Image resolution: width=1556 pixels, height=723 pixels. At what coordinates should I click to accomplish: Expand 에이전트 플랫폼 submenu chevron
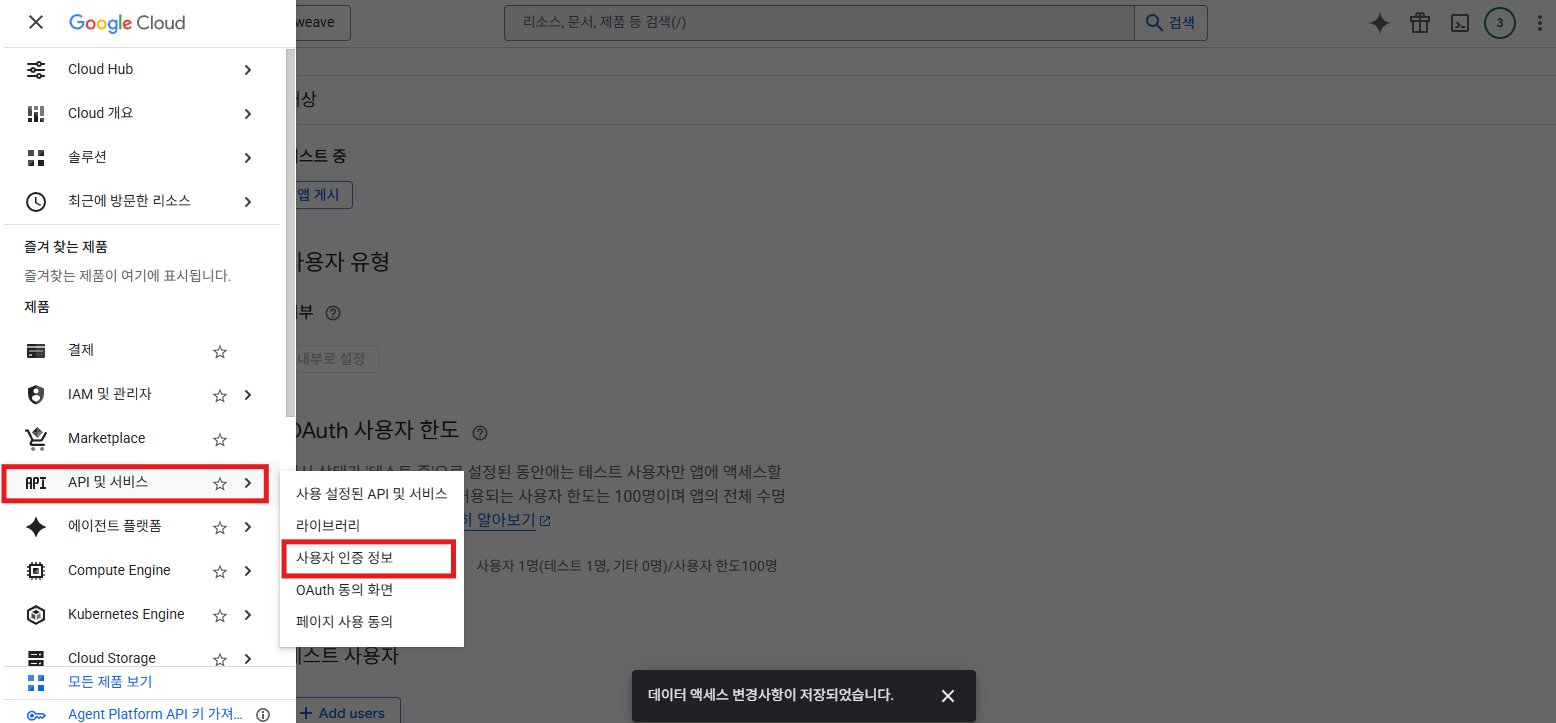coord(248,528)
